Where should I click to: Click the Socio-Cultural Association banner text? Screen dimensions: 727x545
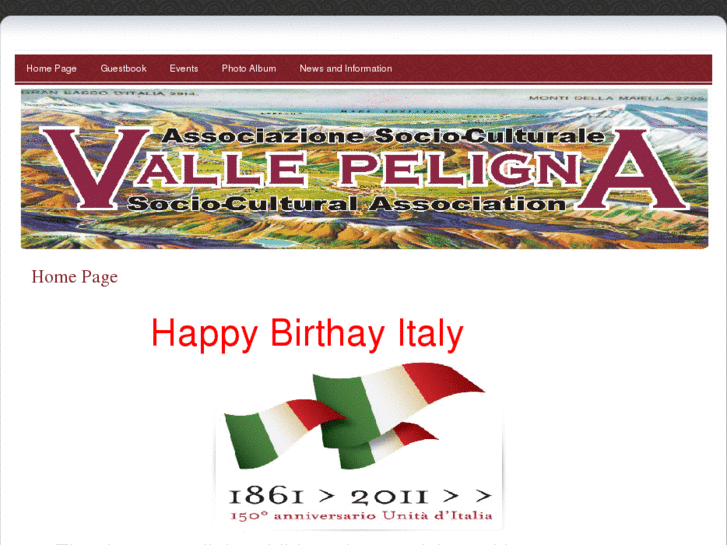pyautogui.click(x=346, y=204)
